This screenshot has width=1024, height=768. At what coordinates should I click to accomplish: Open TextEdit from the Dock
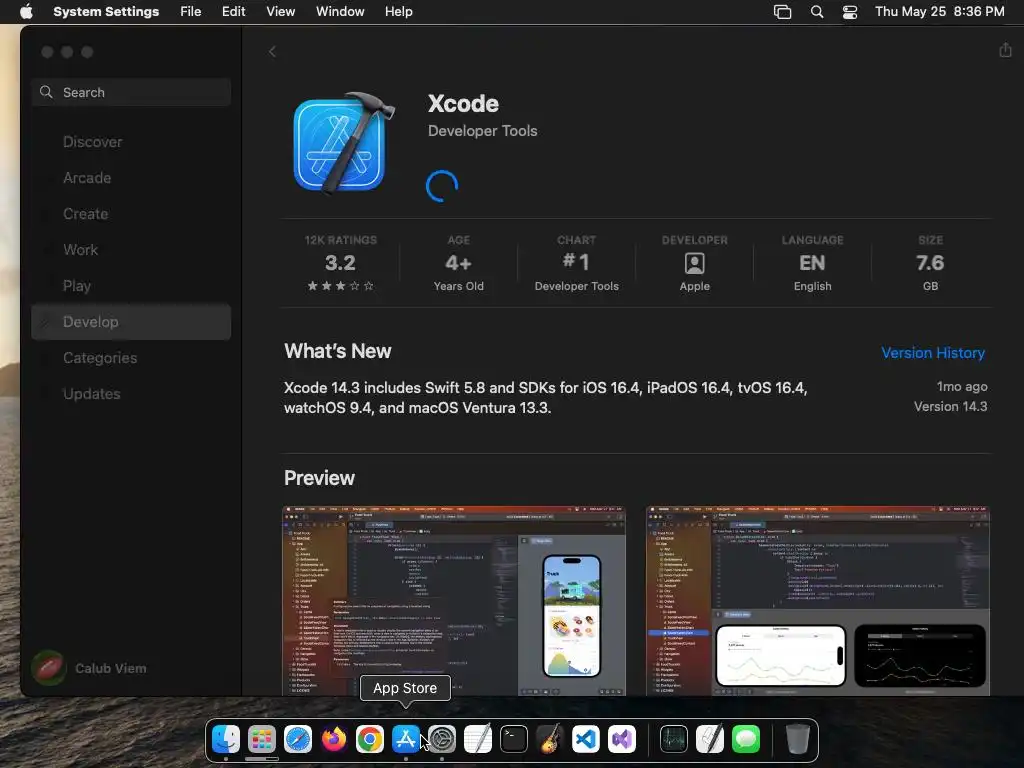pyautogui.click(x=478, y=739)
